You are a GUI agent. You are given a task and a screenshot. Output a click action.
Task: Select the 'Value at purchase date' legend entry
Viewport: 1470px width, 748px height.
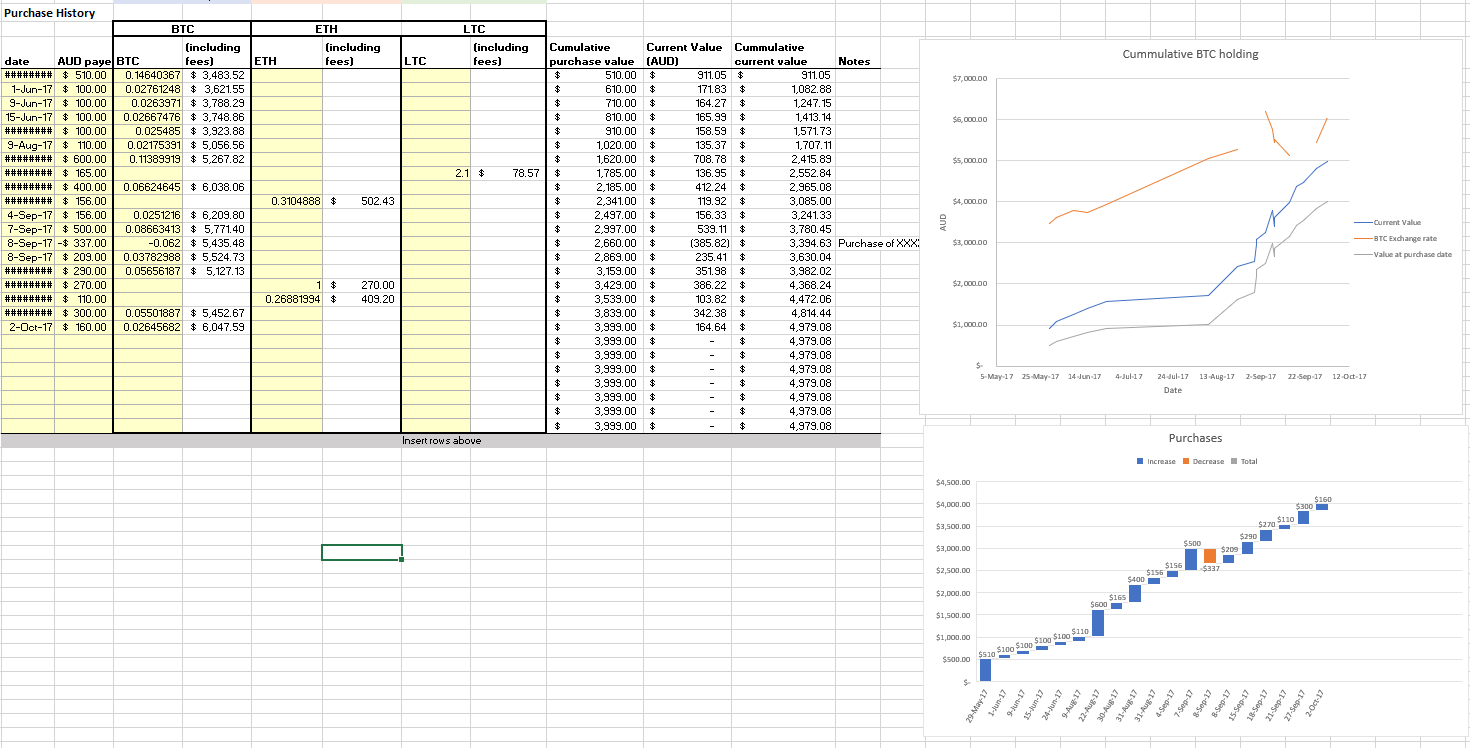click(x=1403, y=255)
